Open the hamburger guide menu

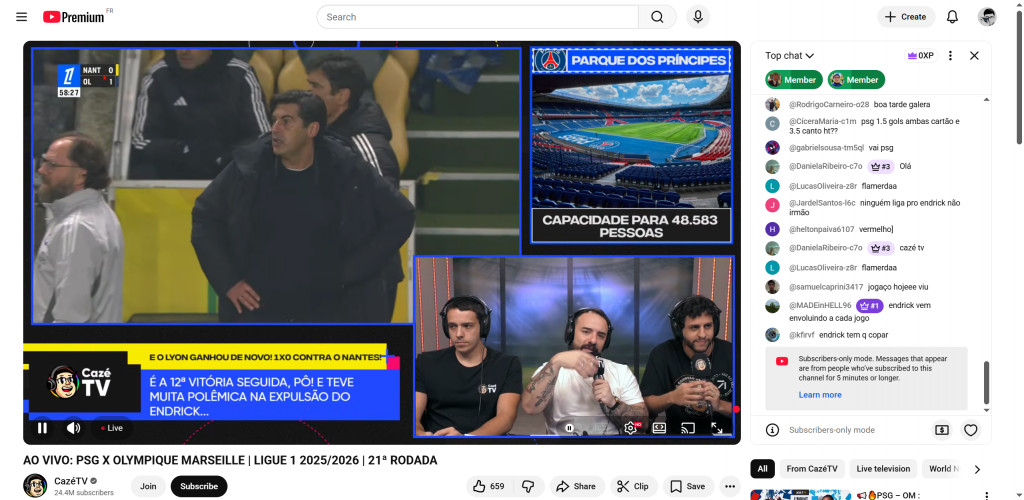coord(22,17)
